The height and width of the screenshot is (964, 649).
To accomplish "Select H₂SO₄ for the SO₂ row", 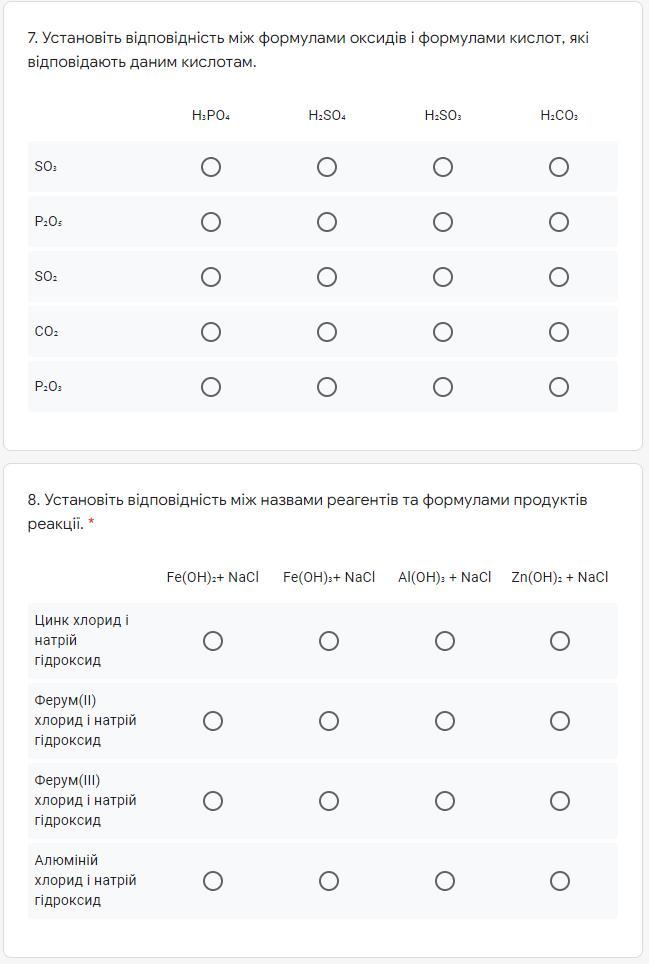I will pyautogui.click(x=327, y=277).
